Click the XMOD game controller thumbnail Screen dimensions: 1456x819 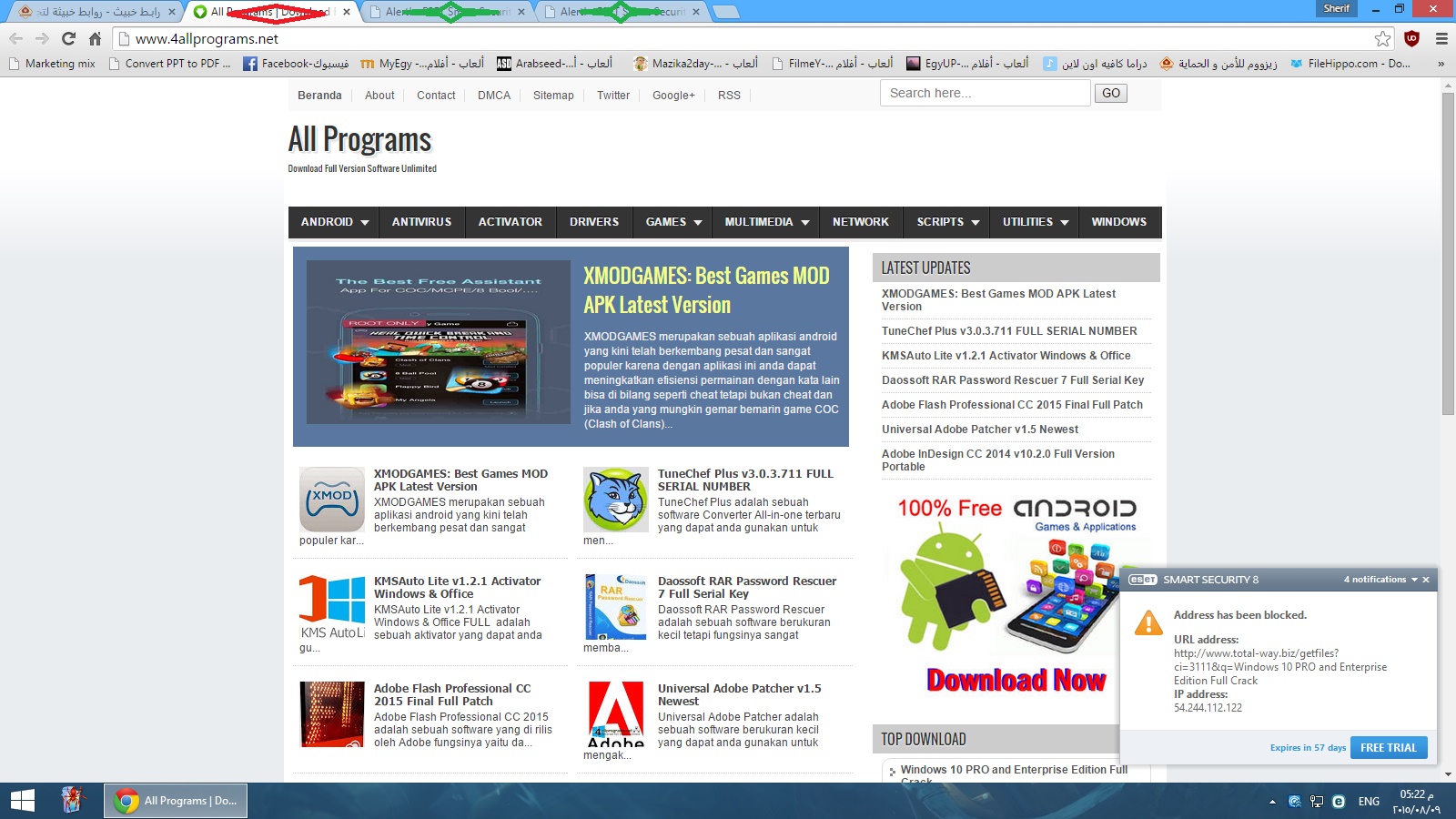332,500
